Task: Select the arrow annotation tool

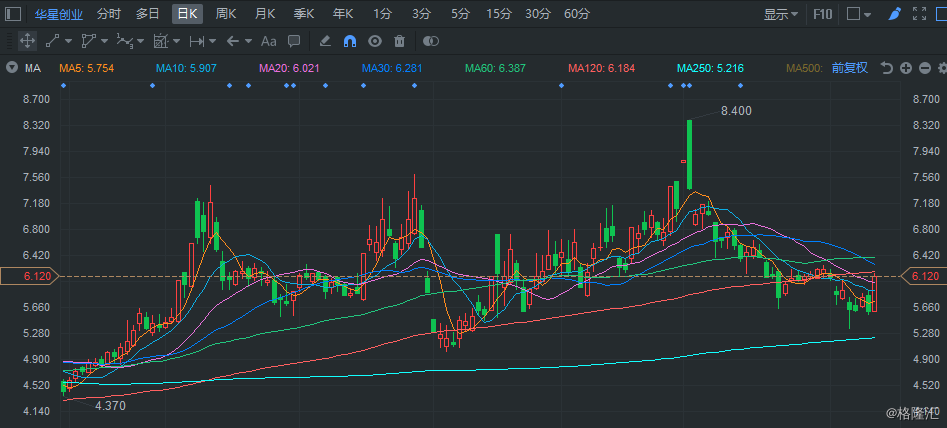Action: point(233,41)
